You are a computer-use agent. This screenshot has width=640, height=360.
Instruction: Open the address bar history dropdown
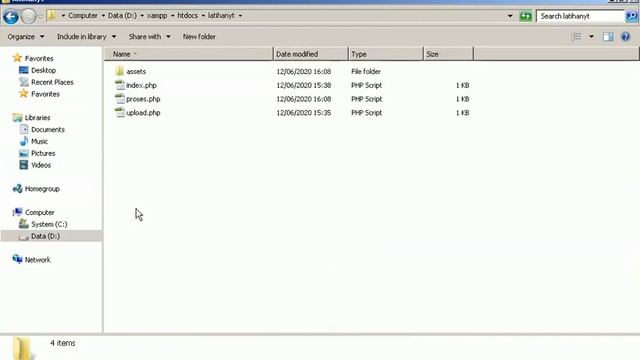click(x=510, y=16)
